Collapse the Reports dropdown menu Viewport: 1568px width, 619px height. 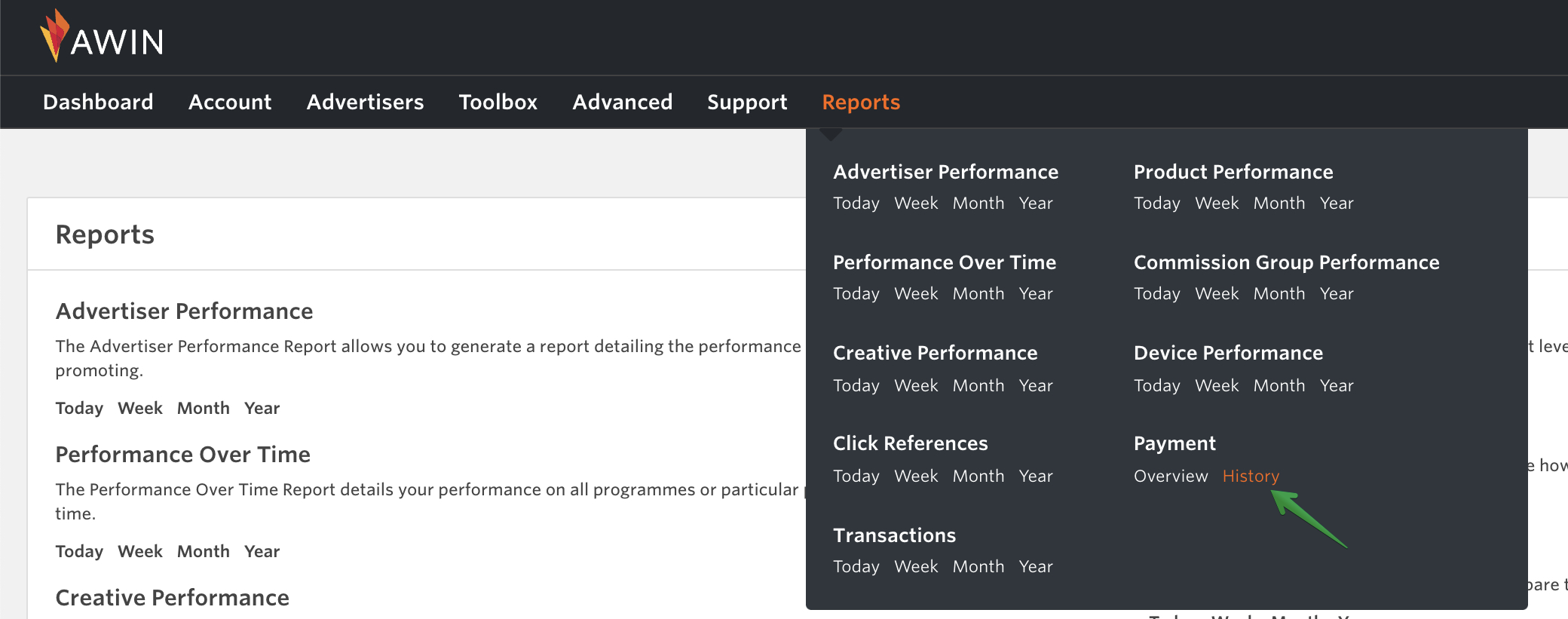tap(861, 102)
